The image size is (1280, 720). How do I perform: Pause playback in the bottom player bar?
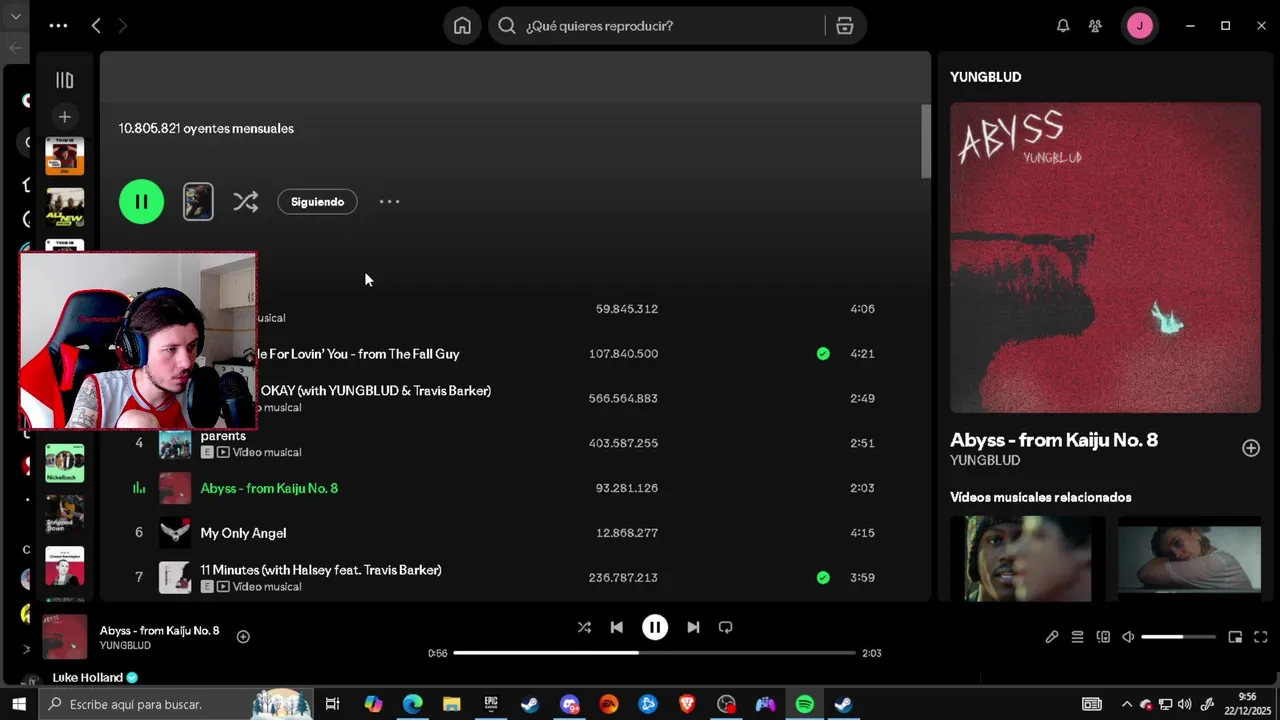tap(655, 627)
